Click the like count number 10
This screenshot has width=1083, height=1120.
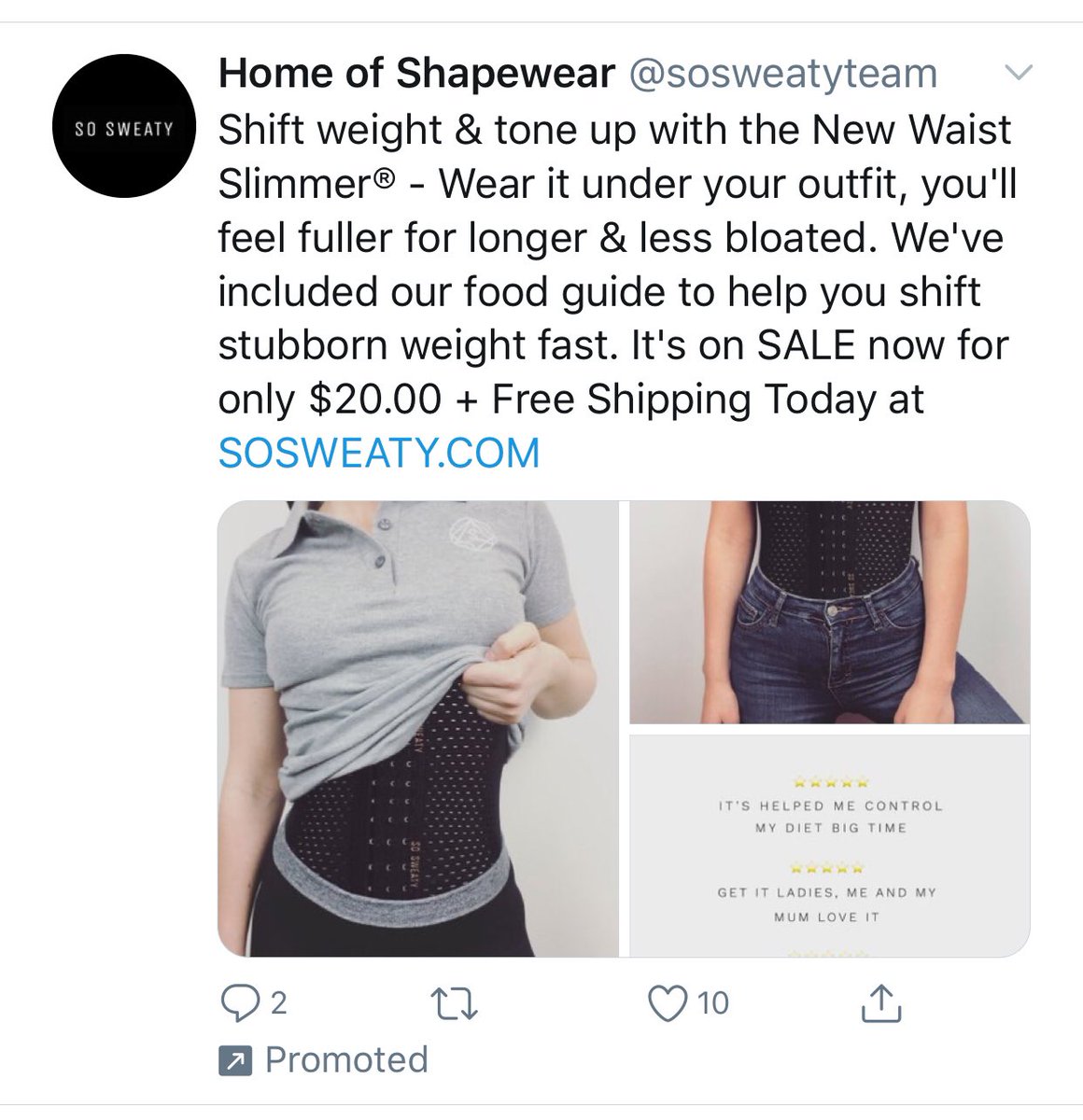[712, 1003]
